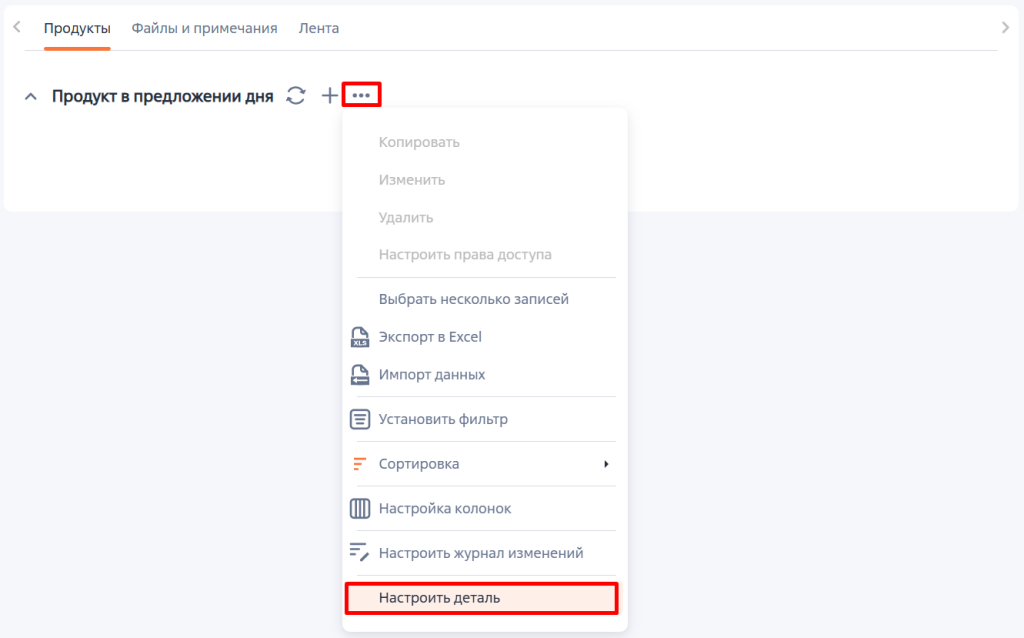Click the filter icon in the menu
This screenshot has width=1024, height=638.
click(x=360, y=419)
